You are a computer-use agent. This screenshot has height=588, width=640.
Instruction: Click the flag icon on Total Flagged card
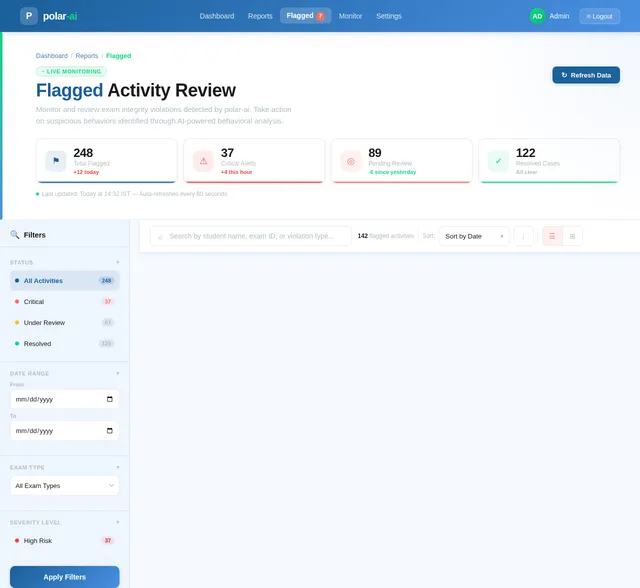coord(56,161)
